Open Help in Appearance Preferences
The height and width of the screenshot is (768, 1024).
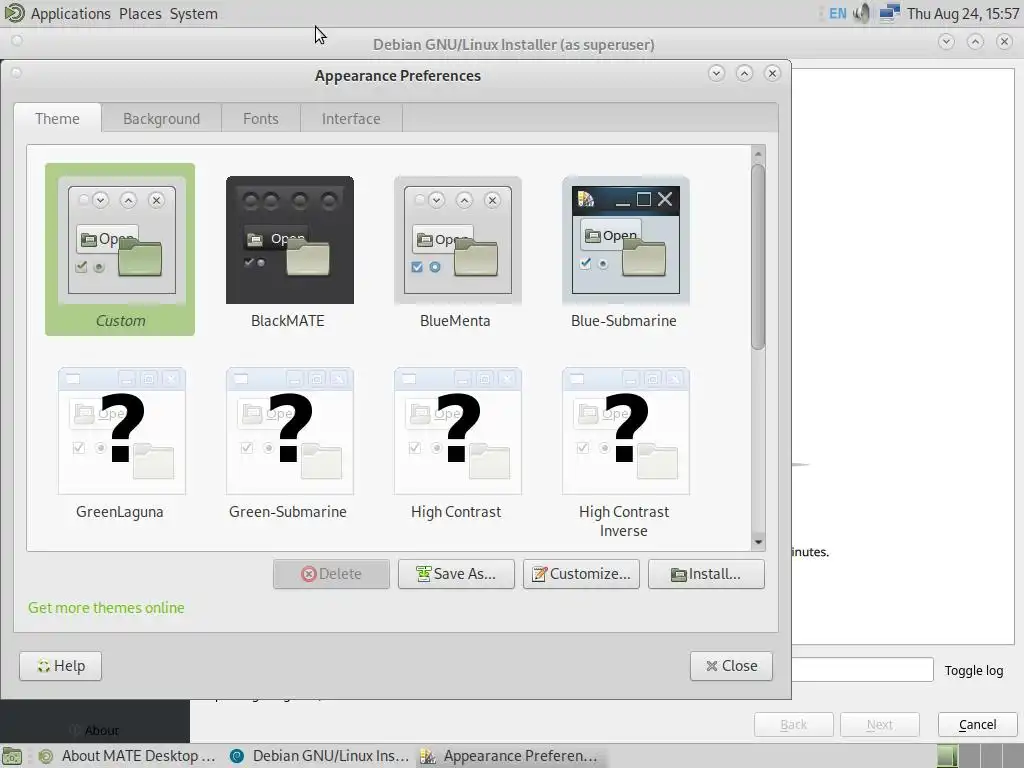[x=60, y=665]
